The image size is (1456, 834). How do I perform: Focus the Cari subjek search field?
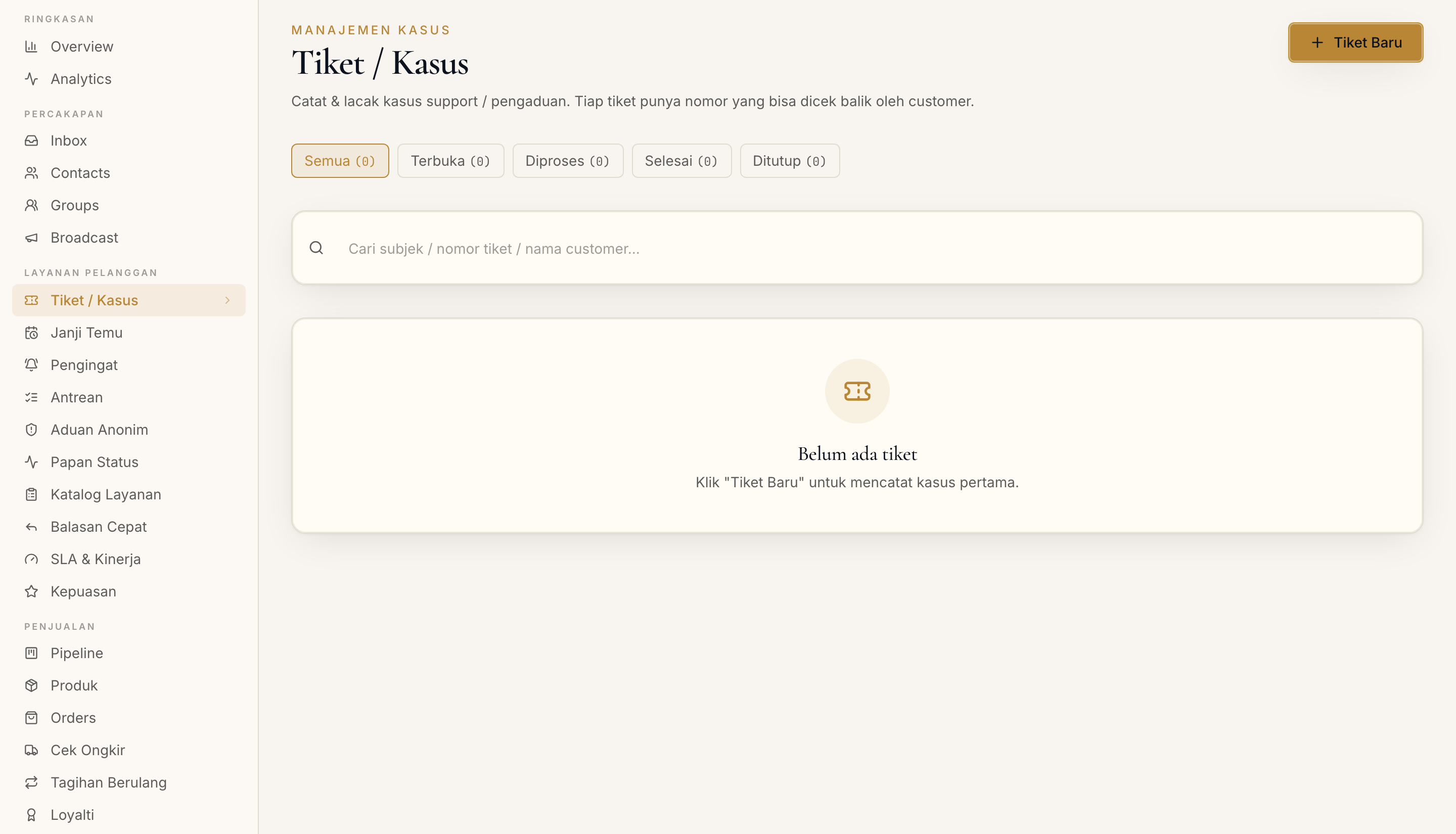point(857,248)
